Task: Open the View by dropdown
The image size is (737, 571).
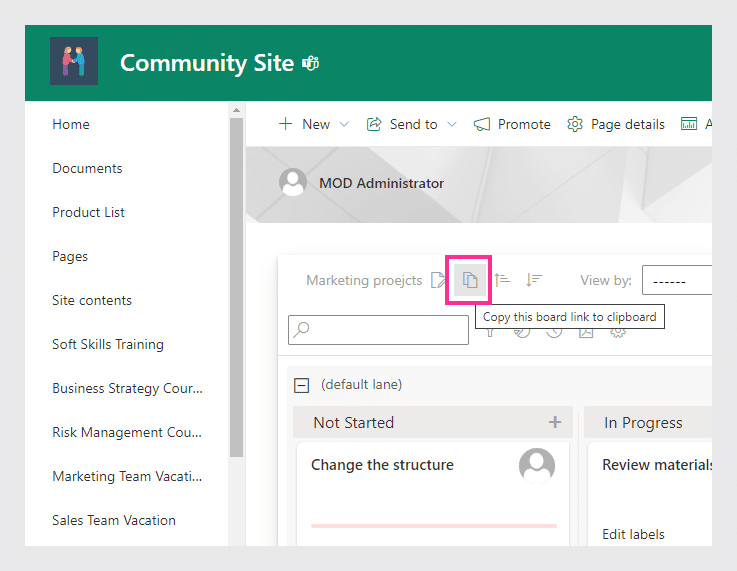Action: click(x=677, y=280)
